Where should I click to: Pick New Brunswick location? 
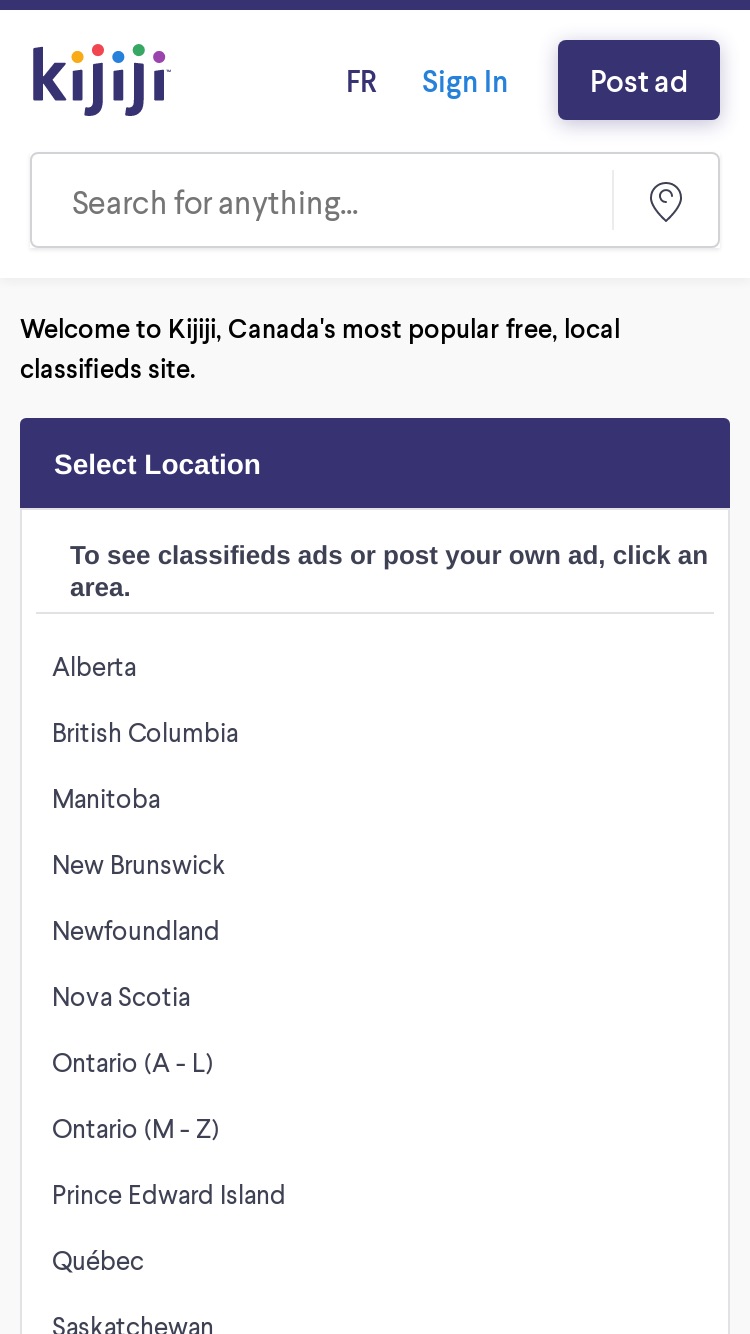pos(138,865)
